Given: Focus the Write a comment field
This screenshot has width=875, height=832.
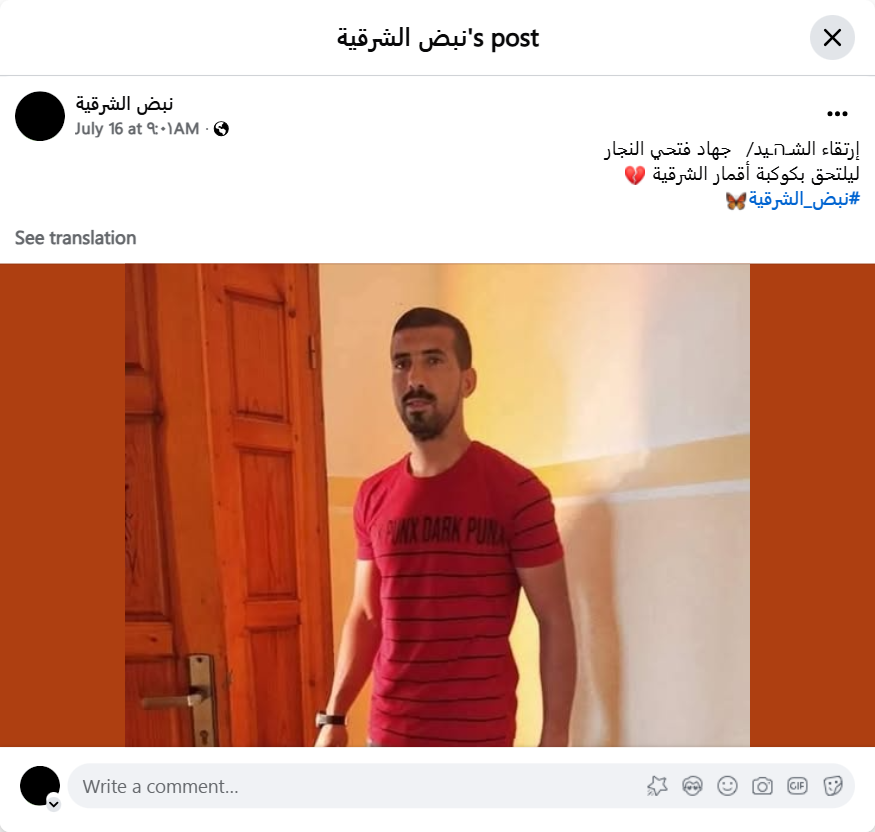Looking at the screenshot, I should point(357,786).
